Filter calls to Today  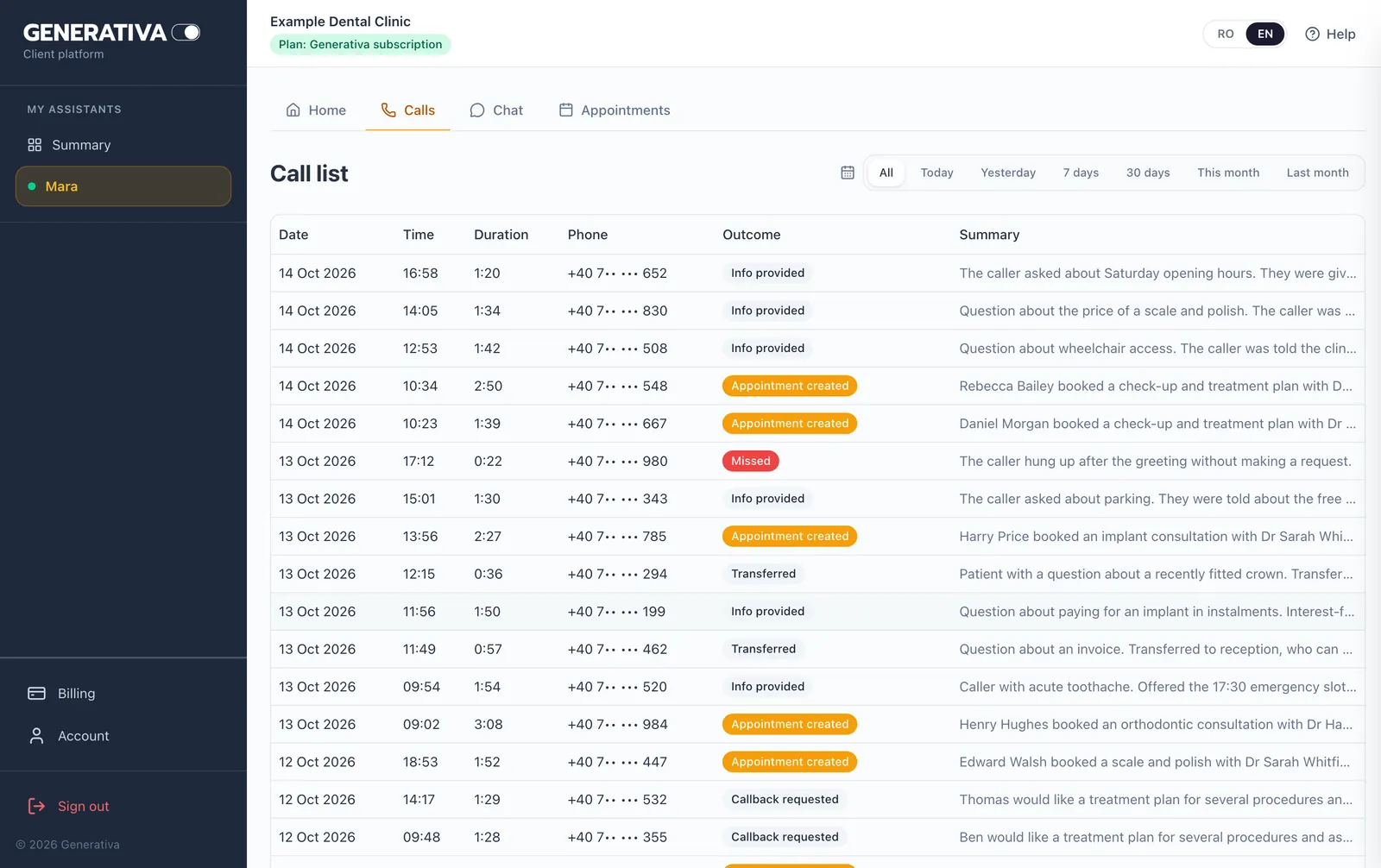[936, 173]
